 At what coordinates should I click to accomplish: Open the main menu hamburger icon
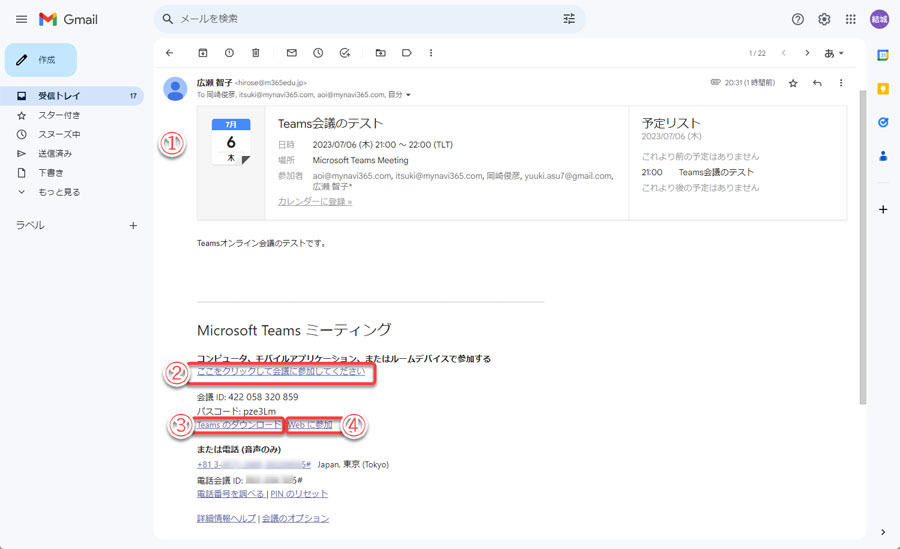pyautogui.click(x=21, y=19)
